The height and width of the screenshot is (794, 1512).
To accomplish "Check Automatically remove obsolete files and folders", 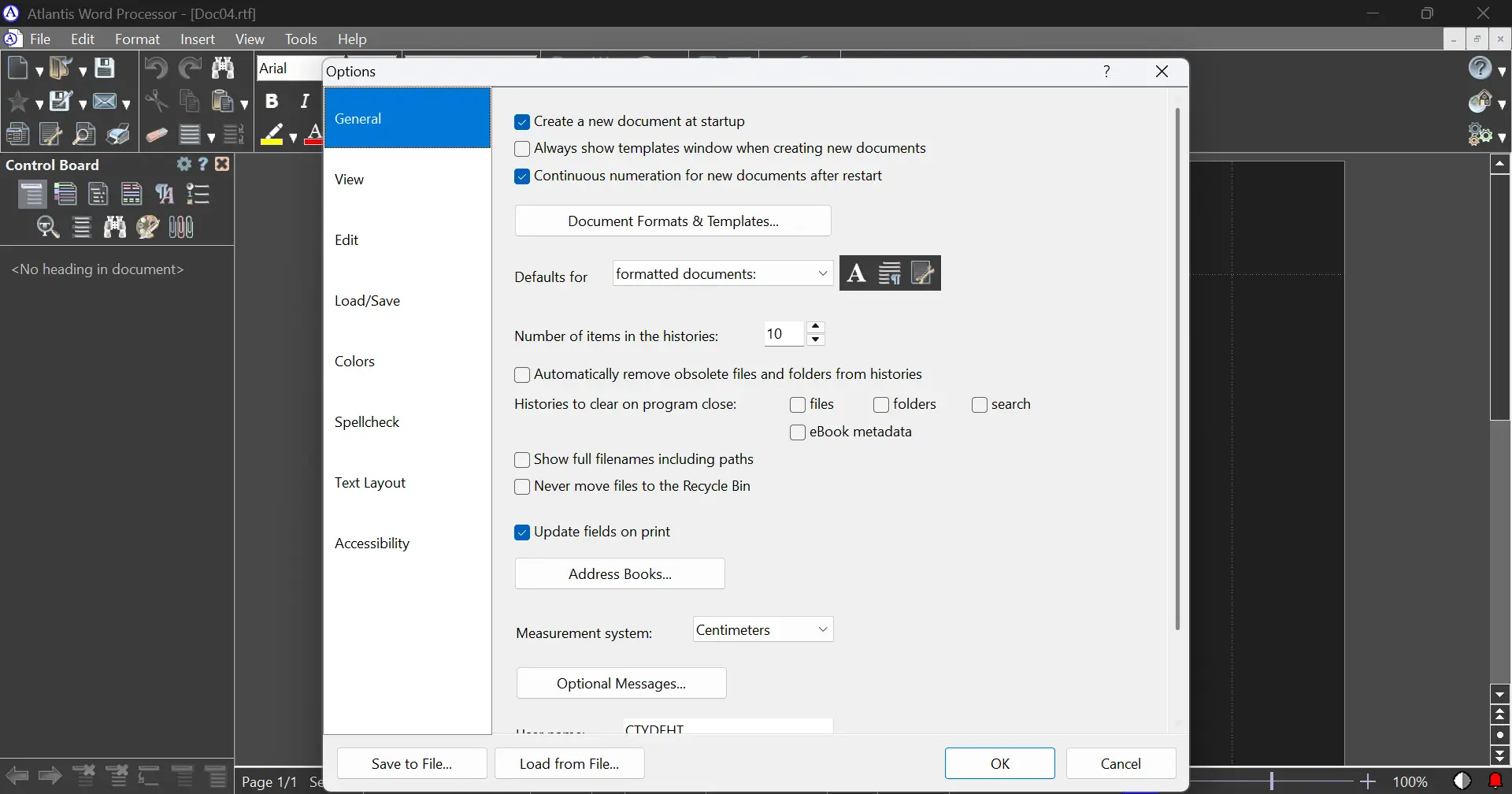I will (x=522, y=375).
